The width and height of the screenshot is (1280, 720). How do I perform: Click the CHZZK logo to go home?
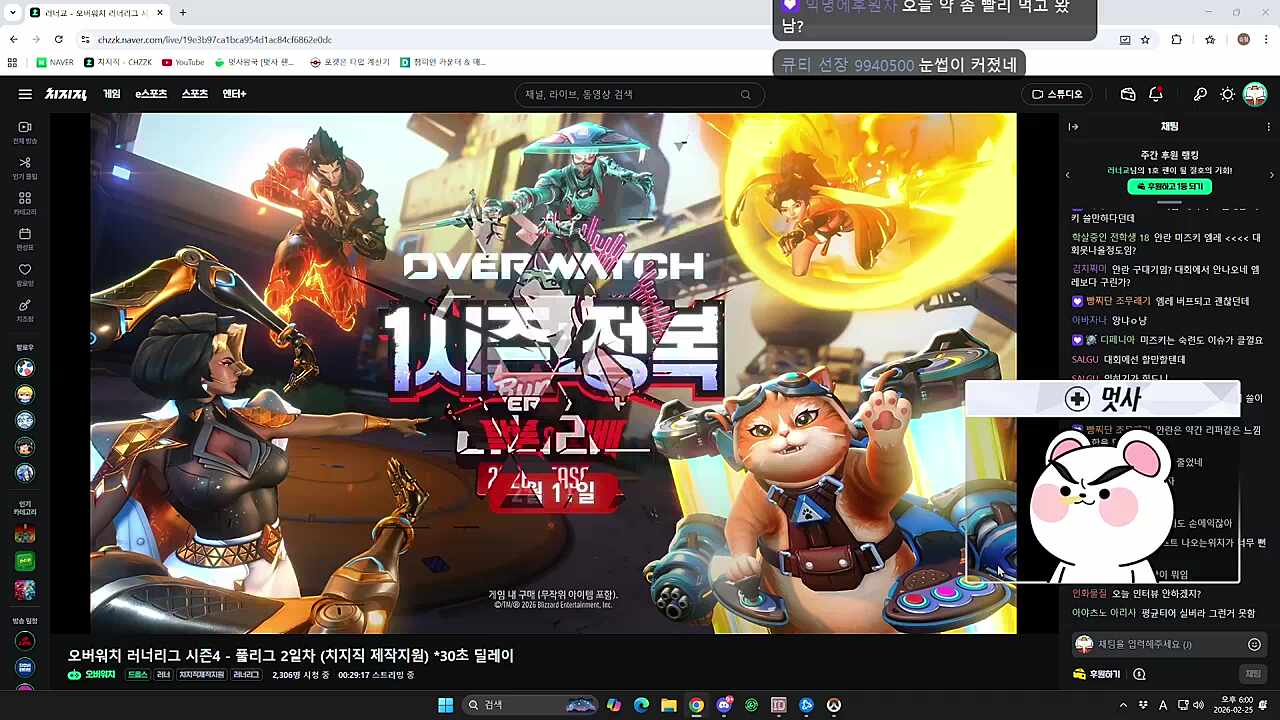tap(68, 94)
